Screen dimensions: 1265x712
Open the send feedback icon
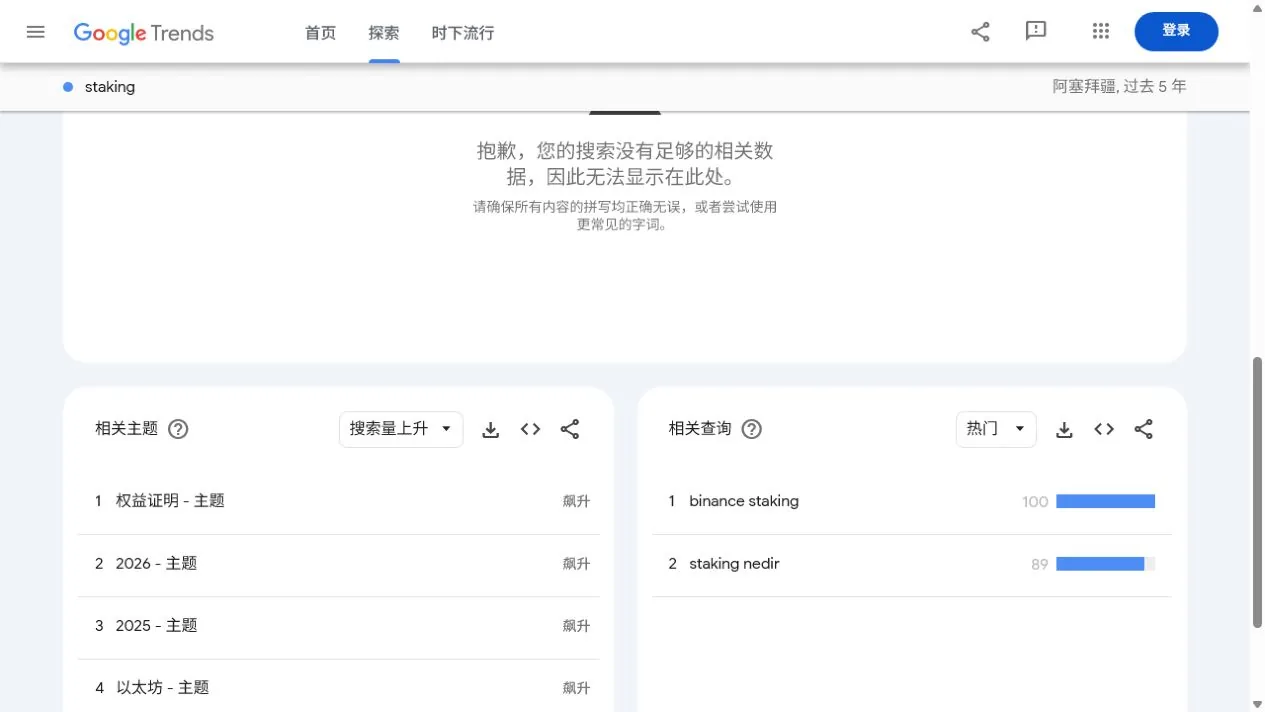point(1036,32)
